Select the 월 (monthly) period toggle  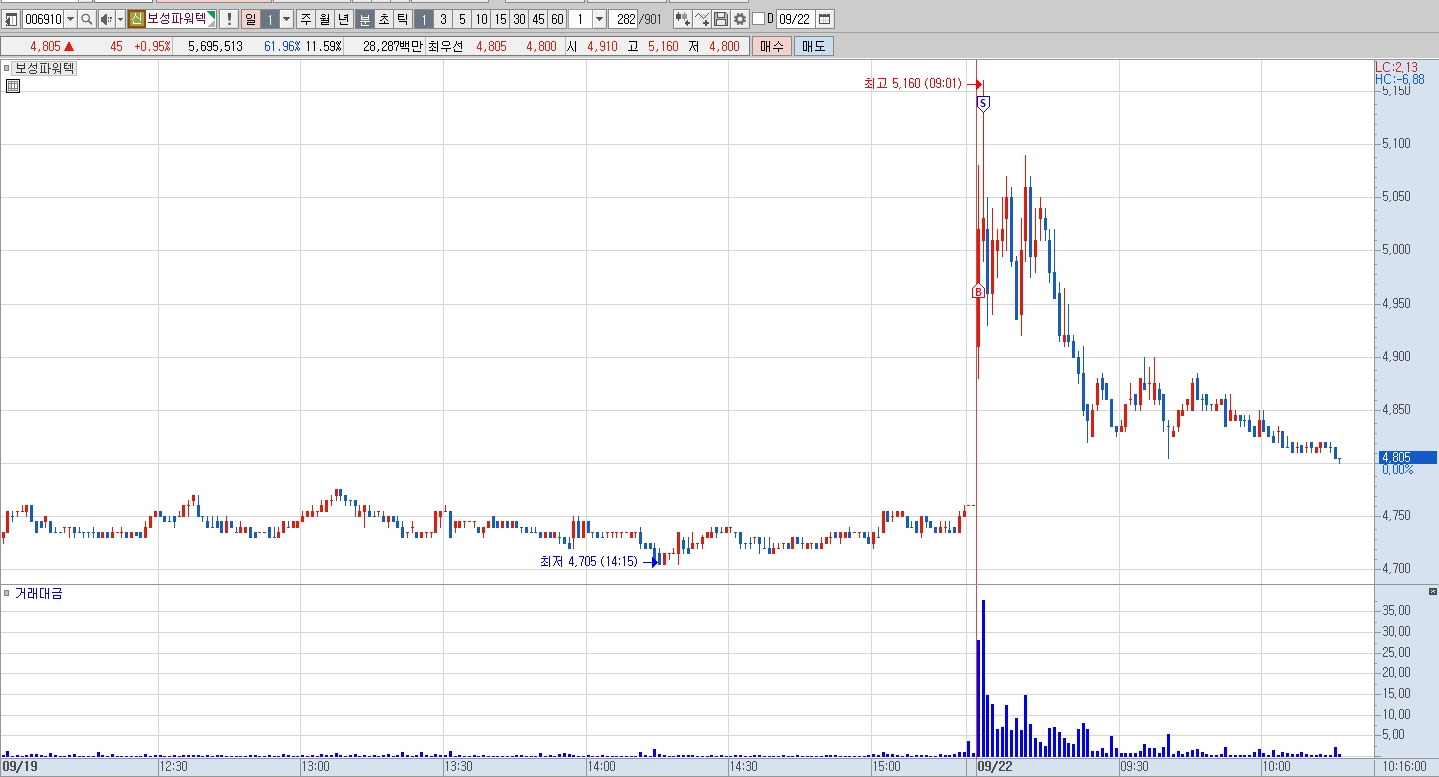tap(324, 19)
